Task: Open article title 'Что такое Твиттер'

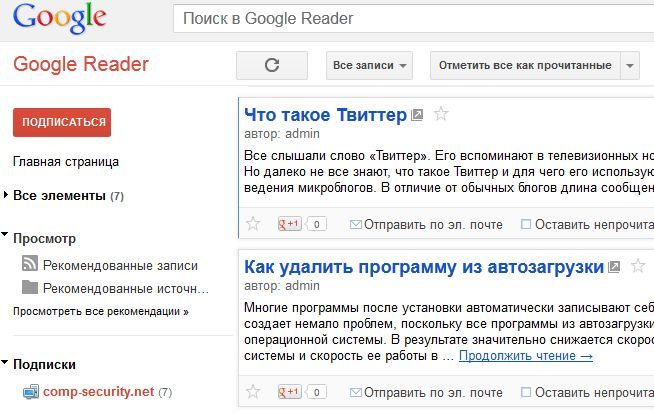Action: click(x=325, y=115)
